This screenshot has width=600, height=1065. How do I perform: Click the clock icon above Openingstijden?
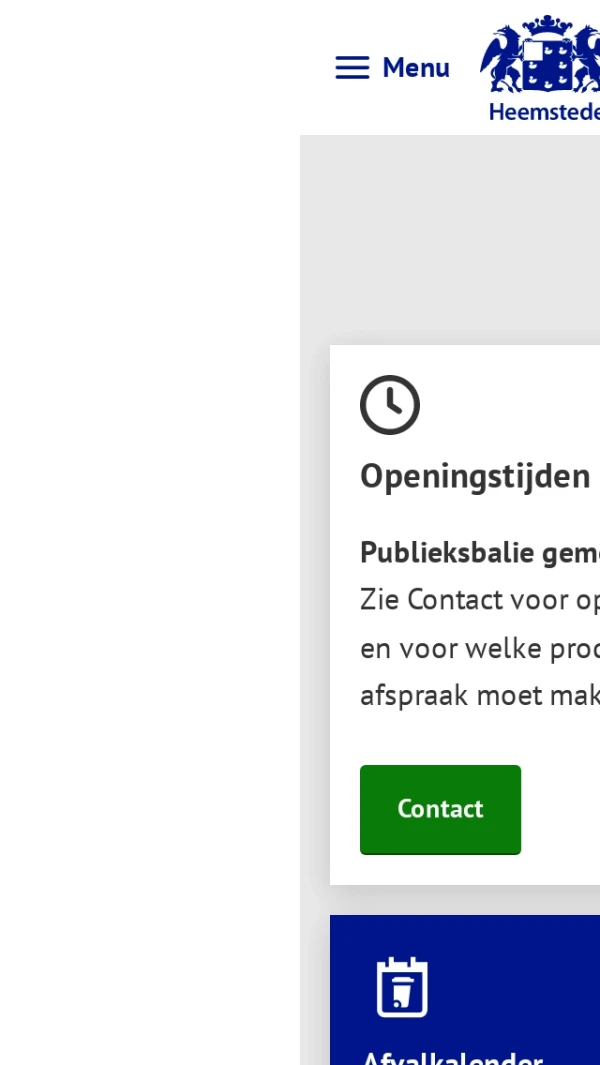pos(390,405)
